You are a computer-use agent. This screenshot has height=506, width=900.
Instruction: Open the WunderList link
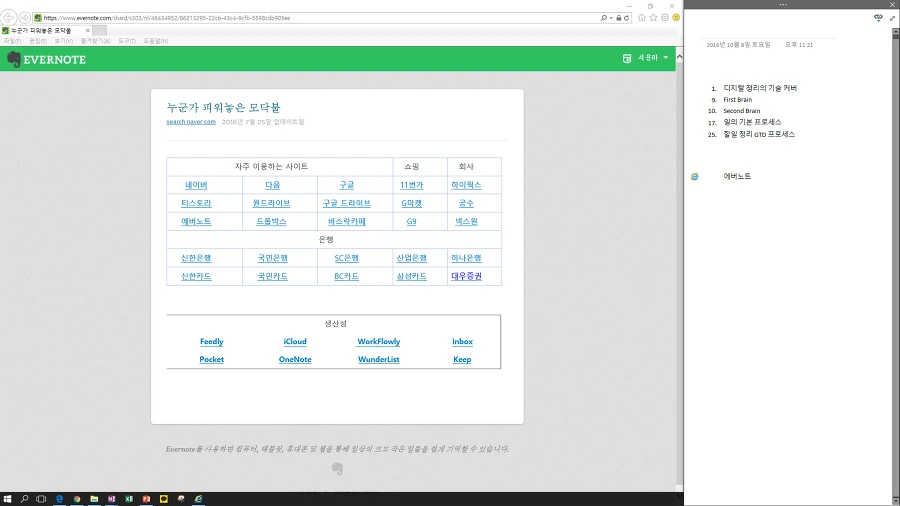[x=379, y=359]
